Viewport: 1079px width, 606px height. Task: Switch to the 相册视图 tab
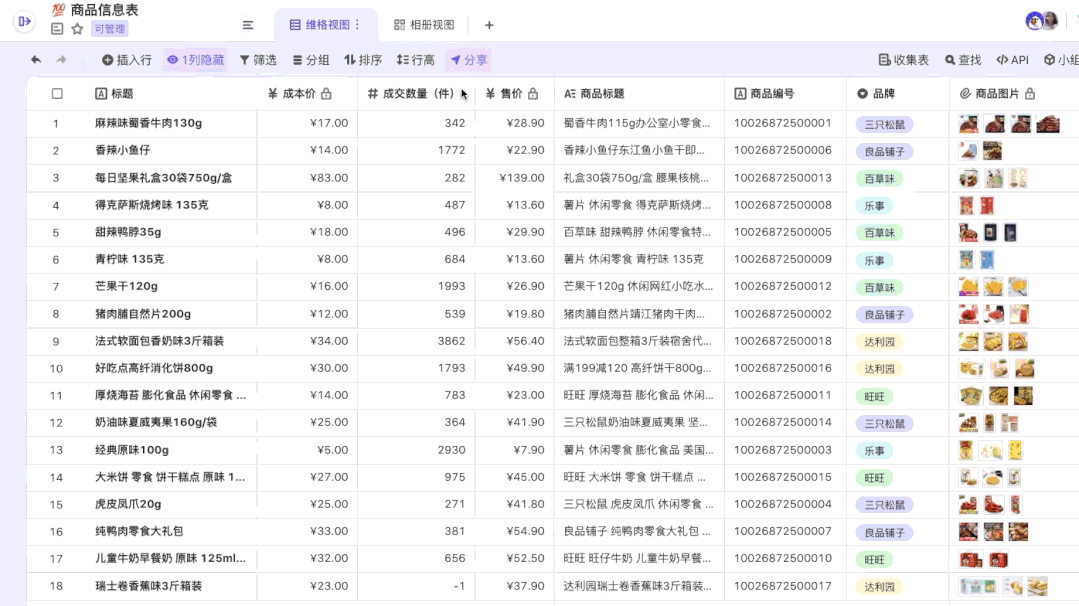pyautogui.click(x=424, y=25)
